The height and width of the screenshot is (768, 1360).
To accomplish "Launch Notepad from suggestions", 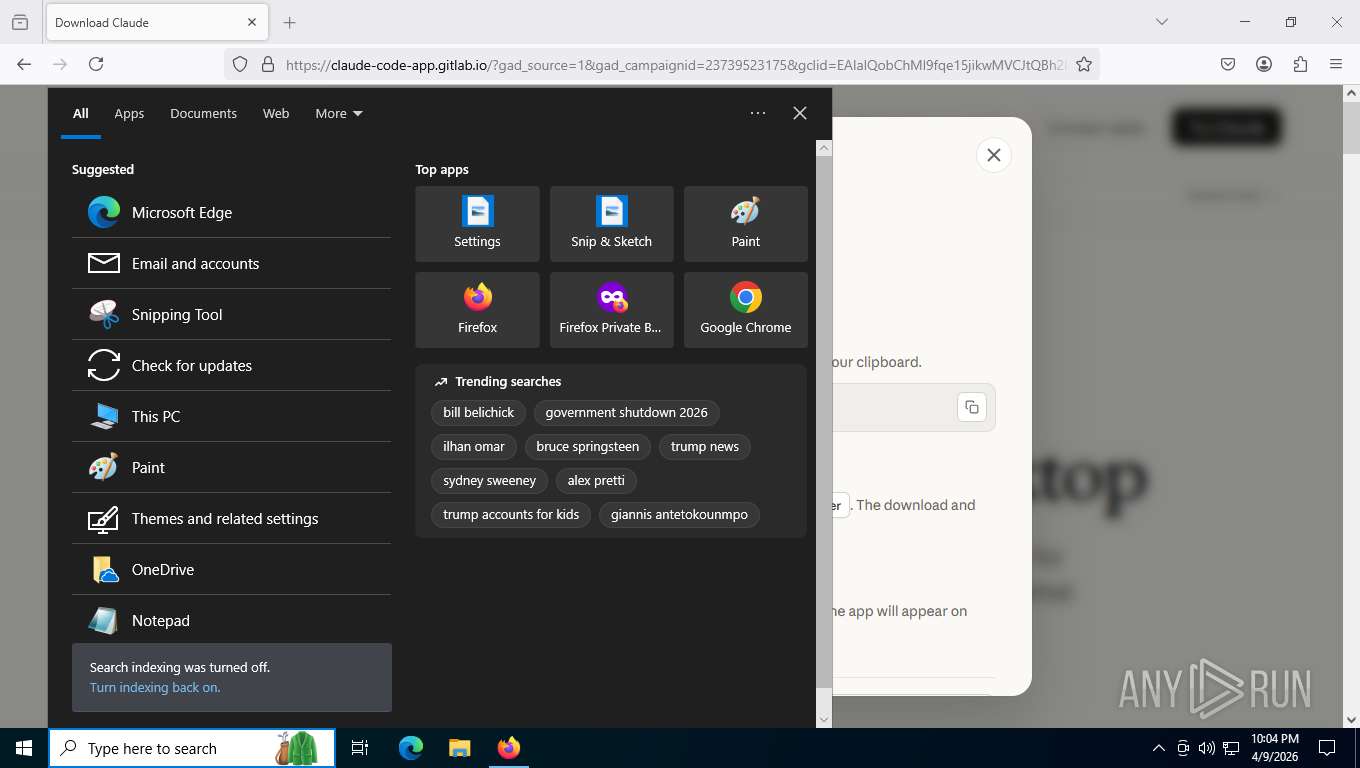I will [x=231, y=620].
